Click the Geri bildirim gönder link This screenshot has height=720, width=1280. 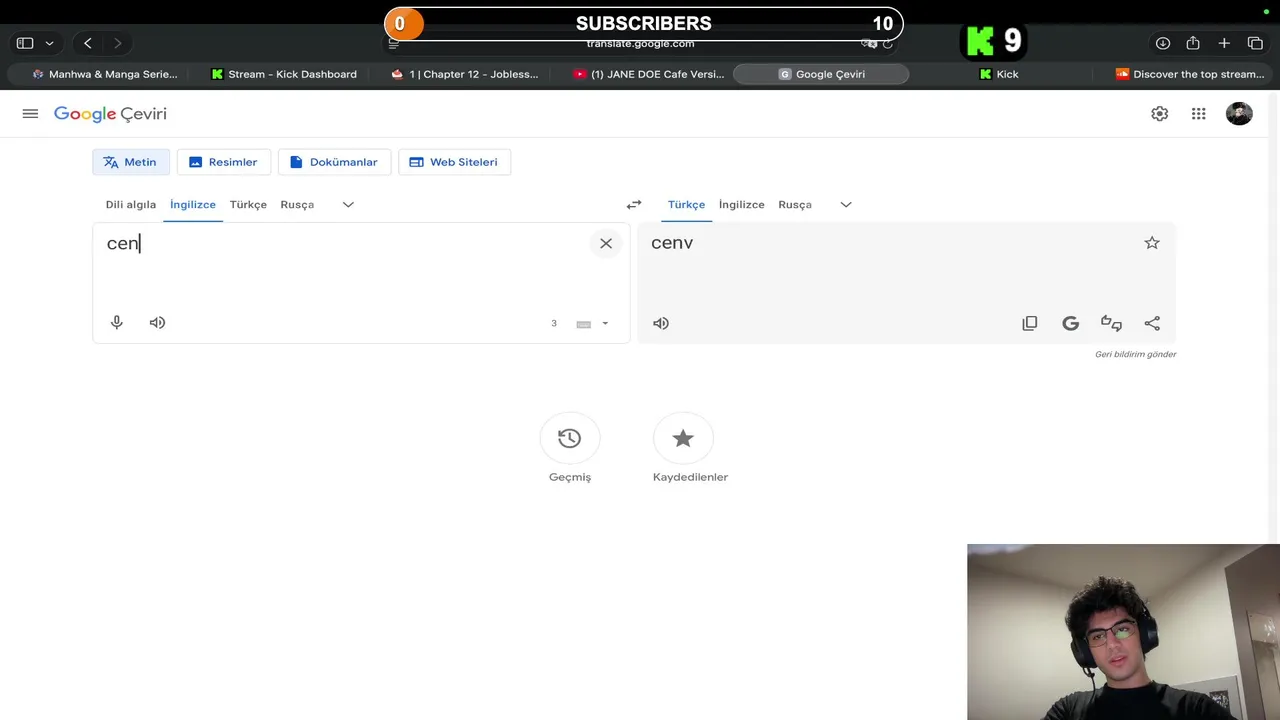tap(1135, 354)
